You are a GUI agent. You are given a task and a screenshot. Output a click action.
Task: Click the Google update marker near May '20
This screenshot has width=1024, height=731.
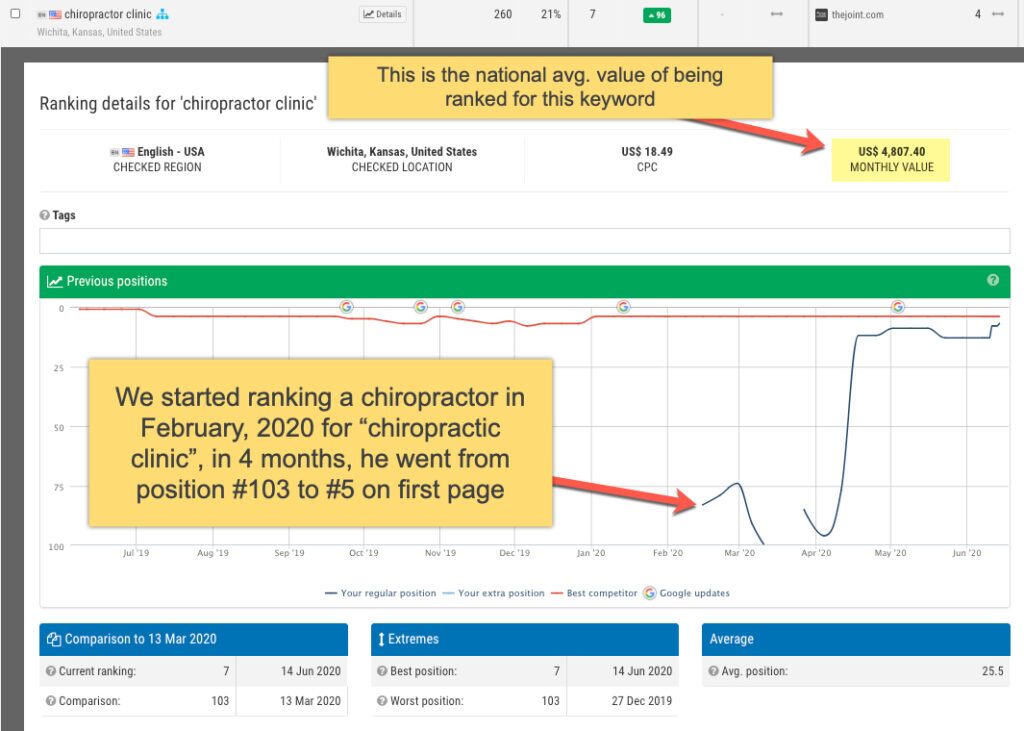point(898,307)
